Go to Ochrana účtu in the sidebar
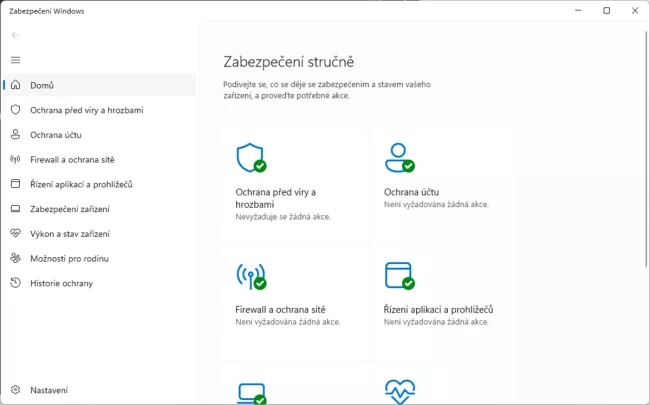 tap(99, 135)
